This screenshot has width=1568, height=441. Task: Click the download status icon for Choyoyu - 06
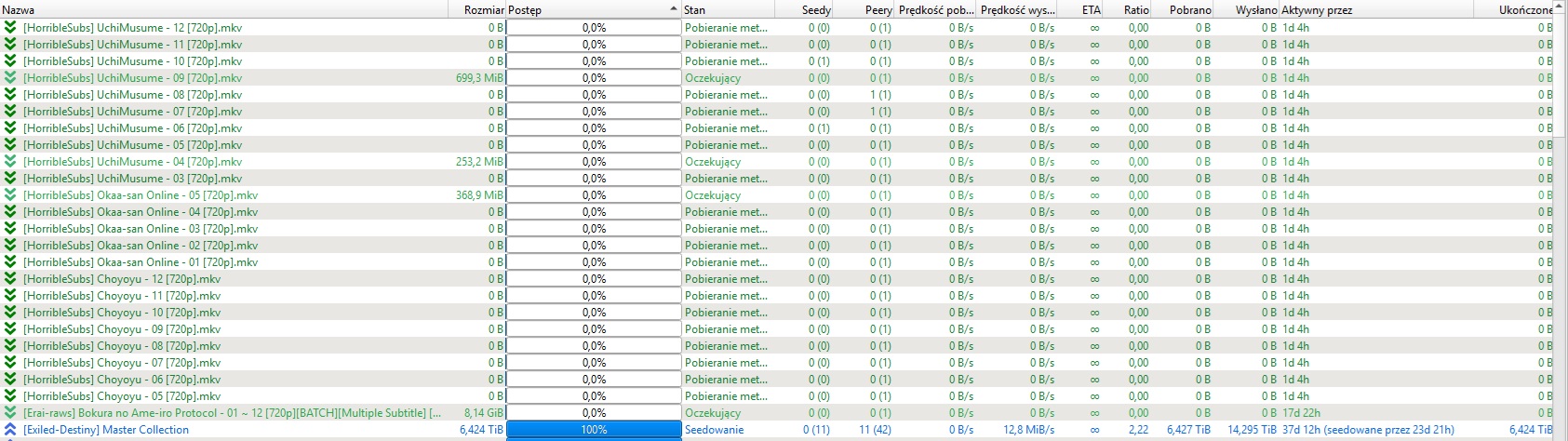coord(10,380)
